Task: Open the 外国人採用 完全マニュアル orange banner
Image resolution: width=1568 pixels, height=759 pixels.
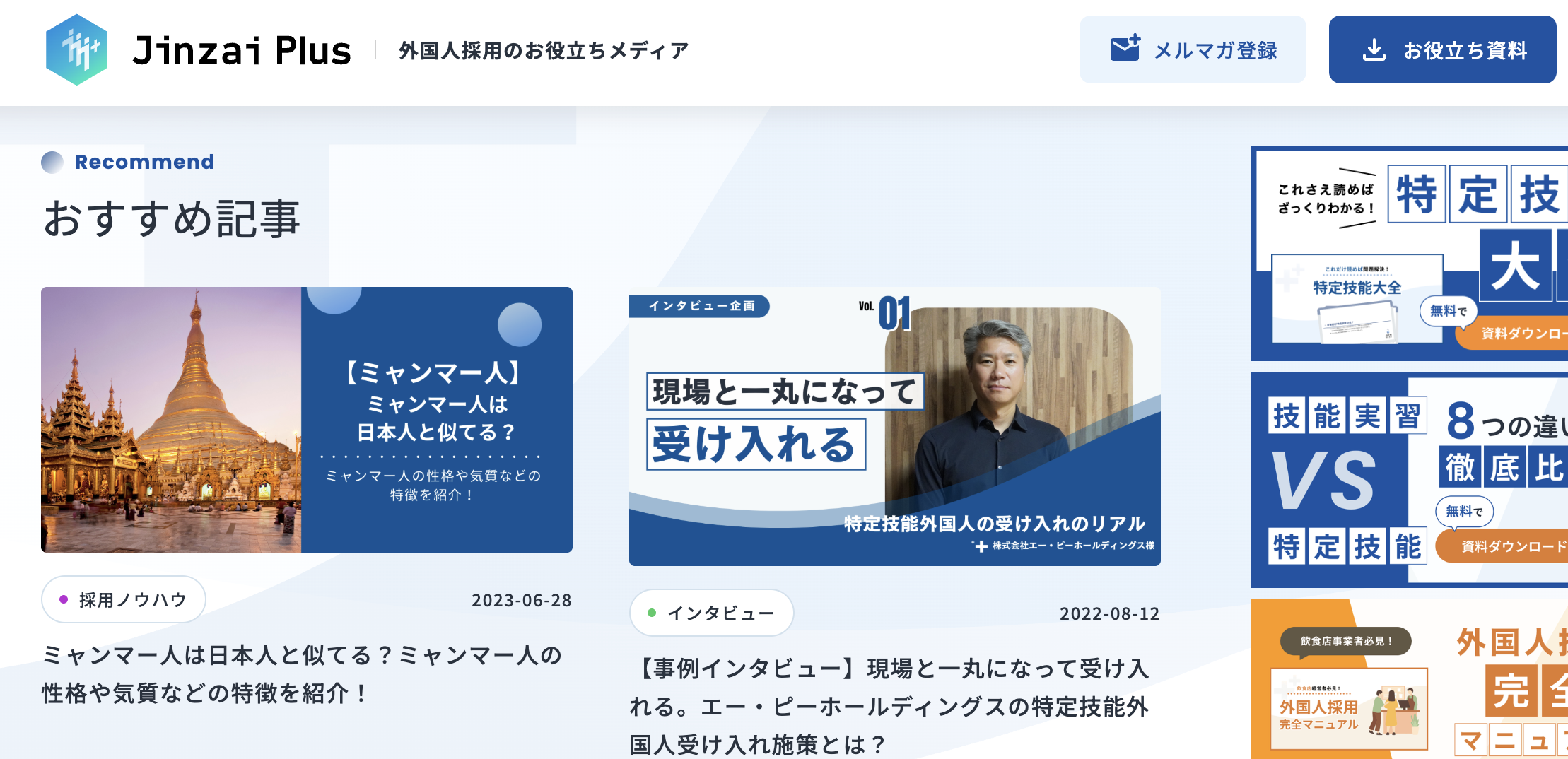Action: point(1409,679)
